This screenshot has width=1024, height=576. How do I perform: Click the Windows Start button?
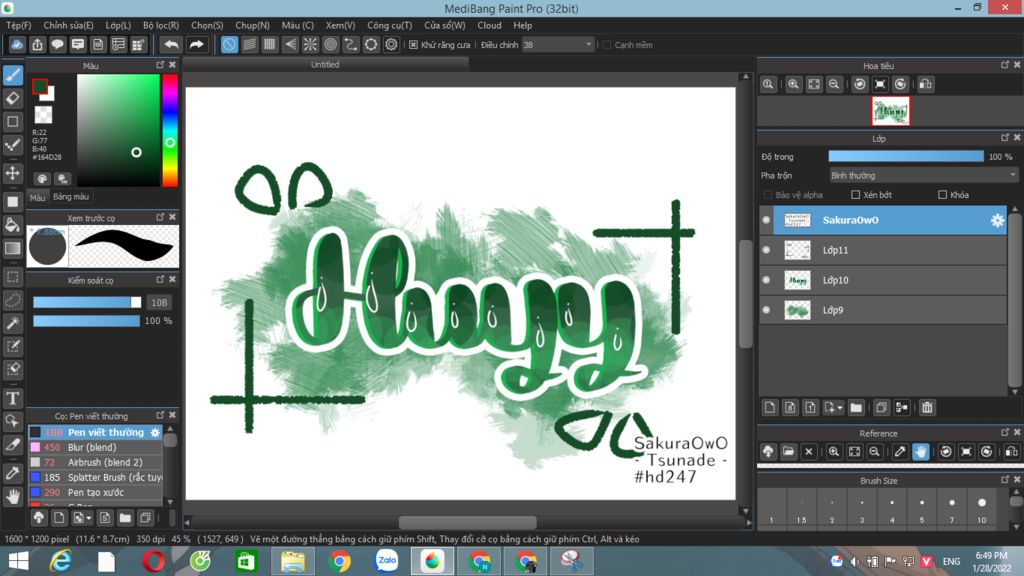click(x=18, y=561)
